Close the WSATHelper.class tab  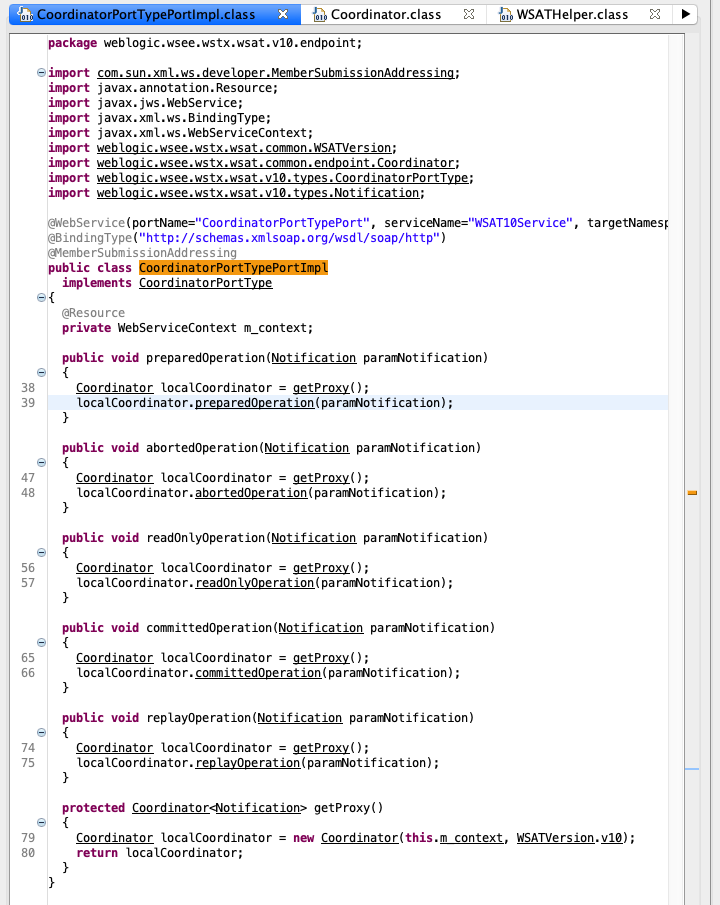(655, 14)
